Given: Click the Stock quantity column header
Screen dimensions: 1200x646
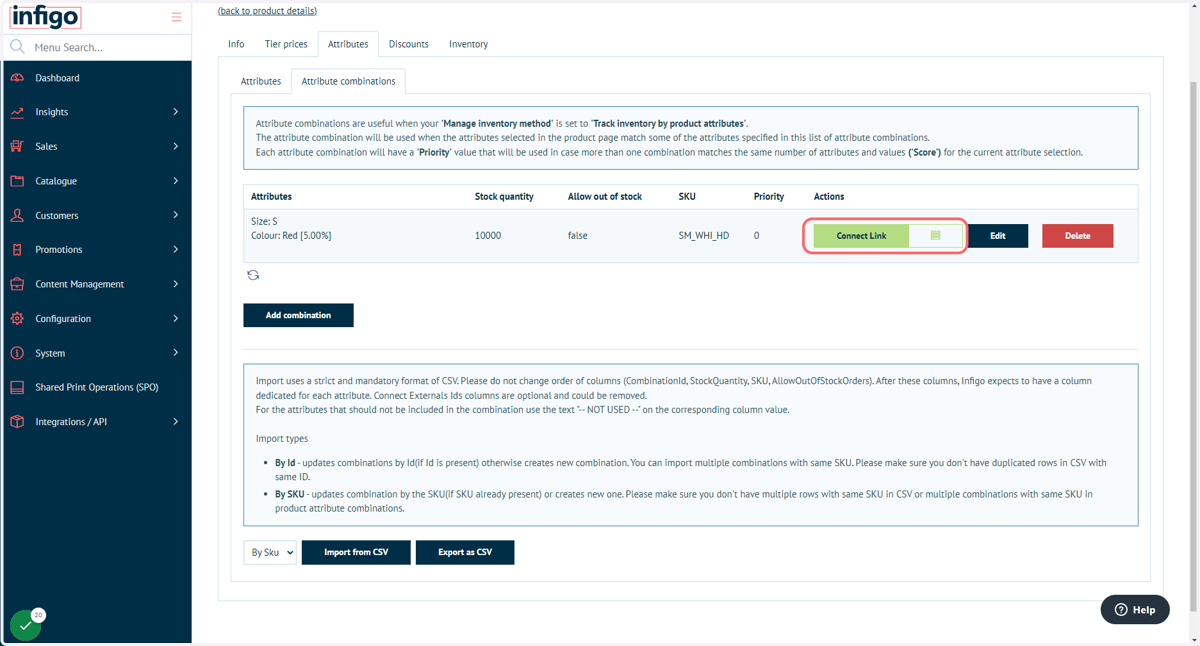Looking at the screenshot, I should click(504, 196).
